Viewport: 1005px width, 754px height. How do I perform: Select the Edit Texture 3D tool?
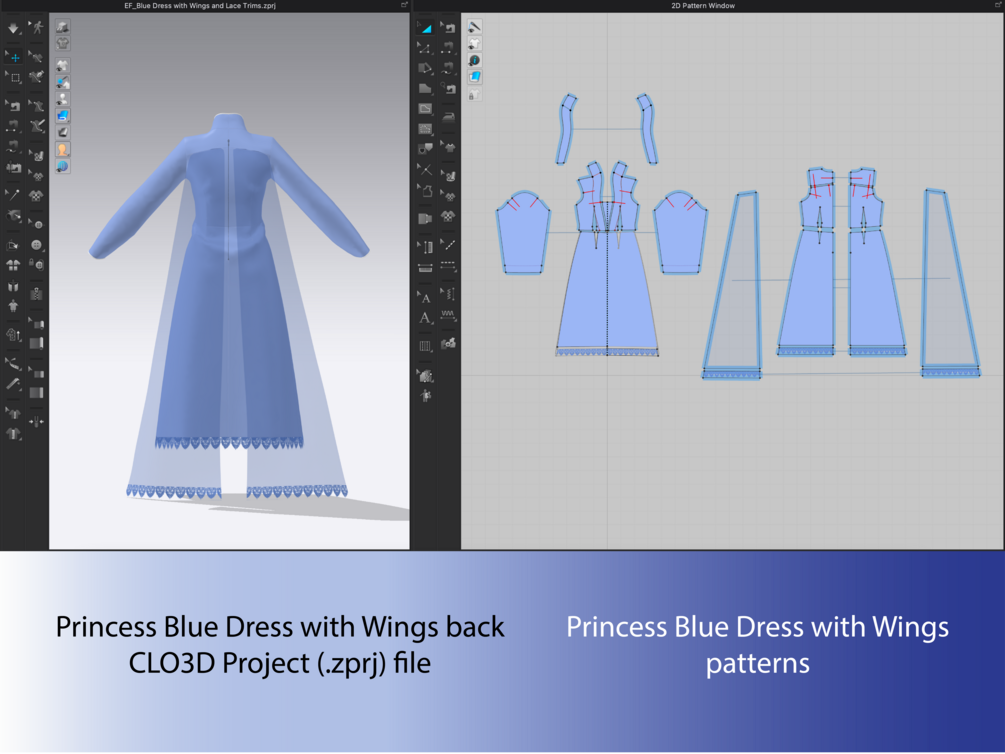(x=37, y=155)
